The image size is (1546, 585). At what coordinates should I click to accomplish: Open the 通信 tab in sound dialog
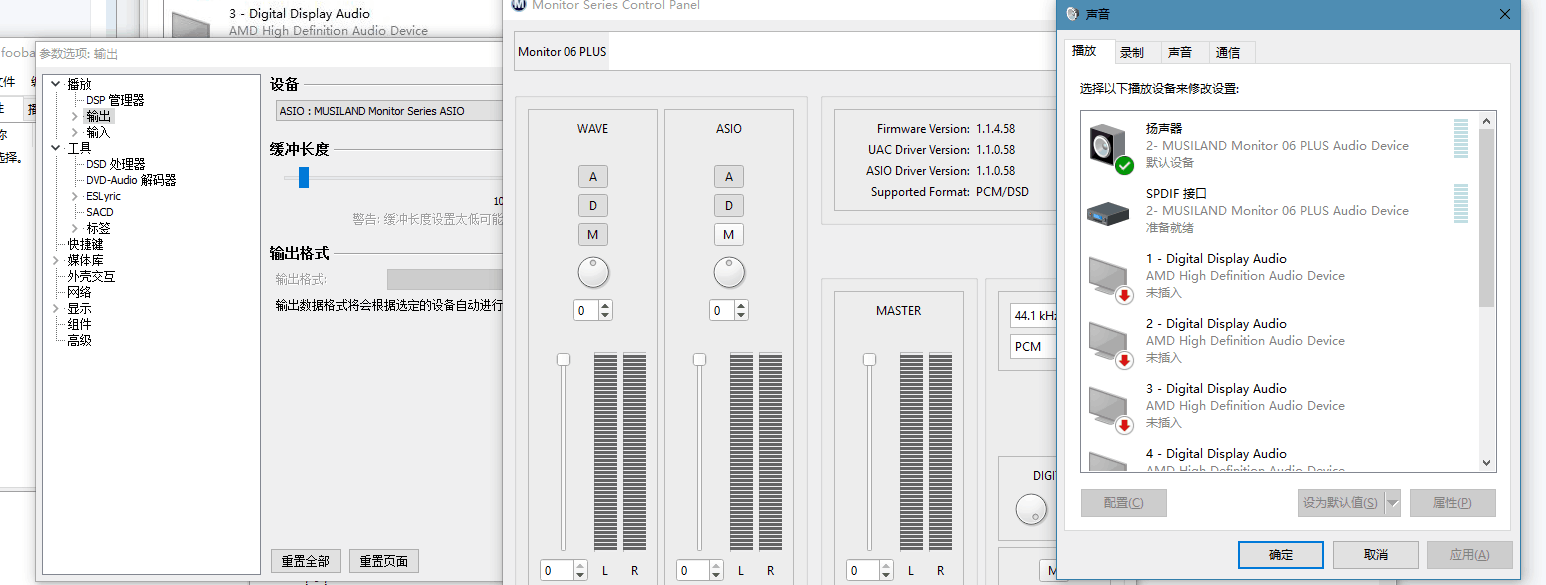(1227, 53)
